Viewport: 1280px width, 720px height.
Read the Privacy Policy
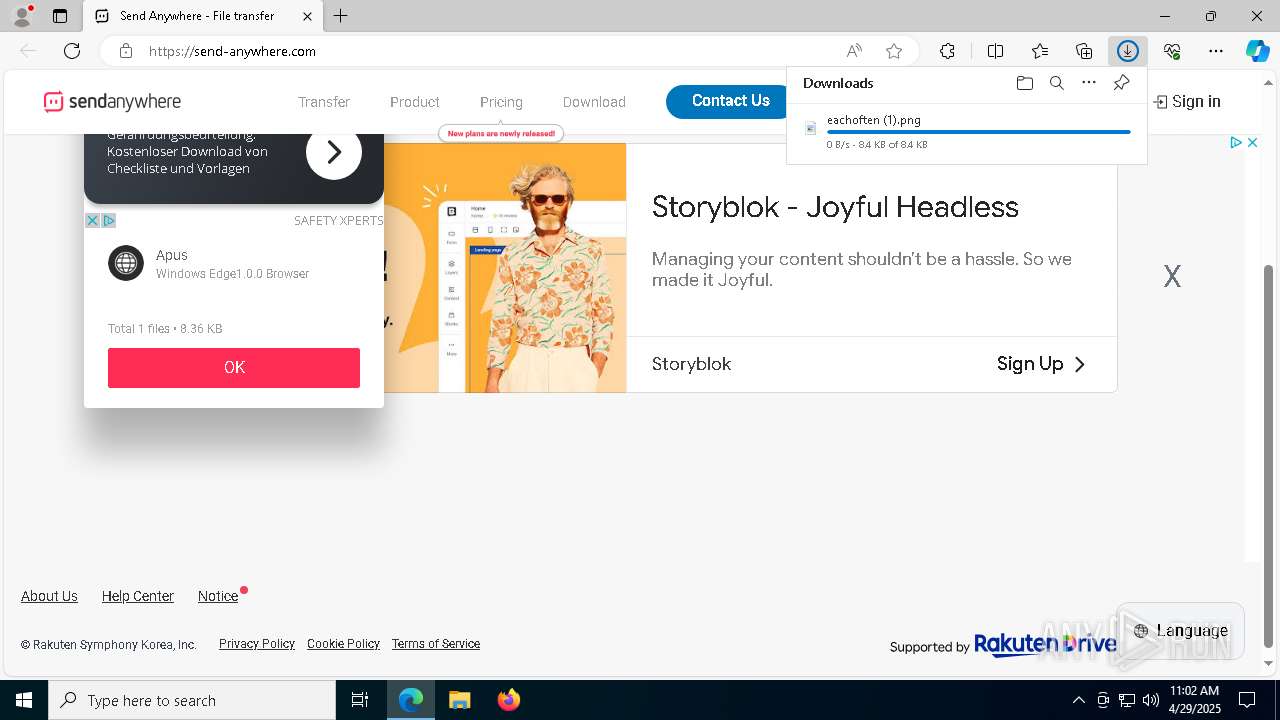coord(257,644)
